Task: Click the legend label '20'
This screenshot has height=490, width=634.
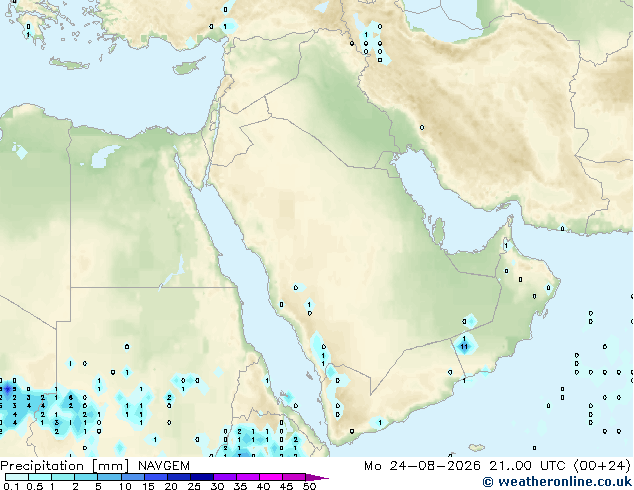Action: point(171,486)
